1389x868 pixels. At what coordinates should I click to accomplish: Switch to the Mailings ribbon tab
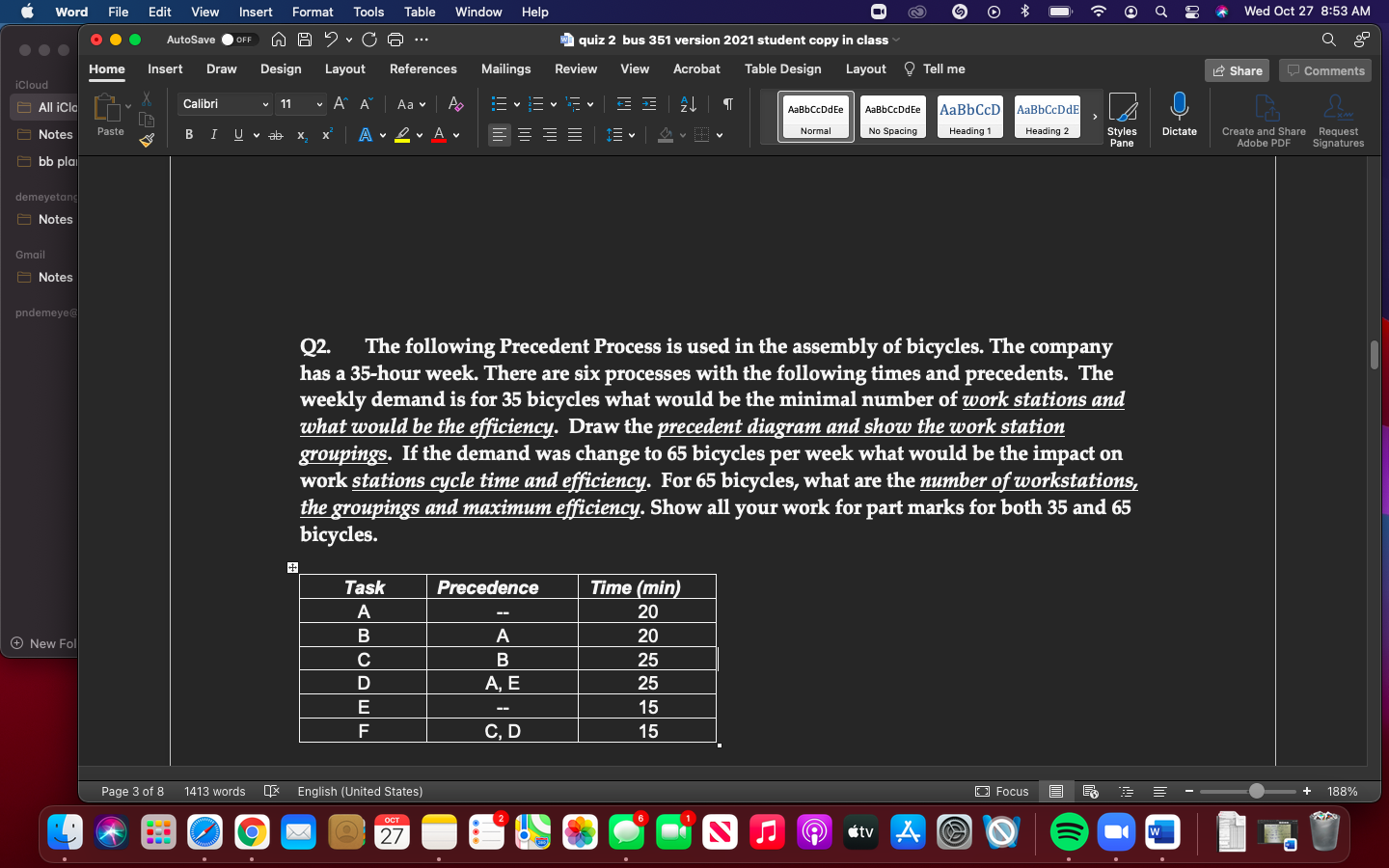[x=505, y=68]
